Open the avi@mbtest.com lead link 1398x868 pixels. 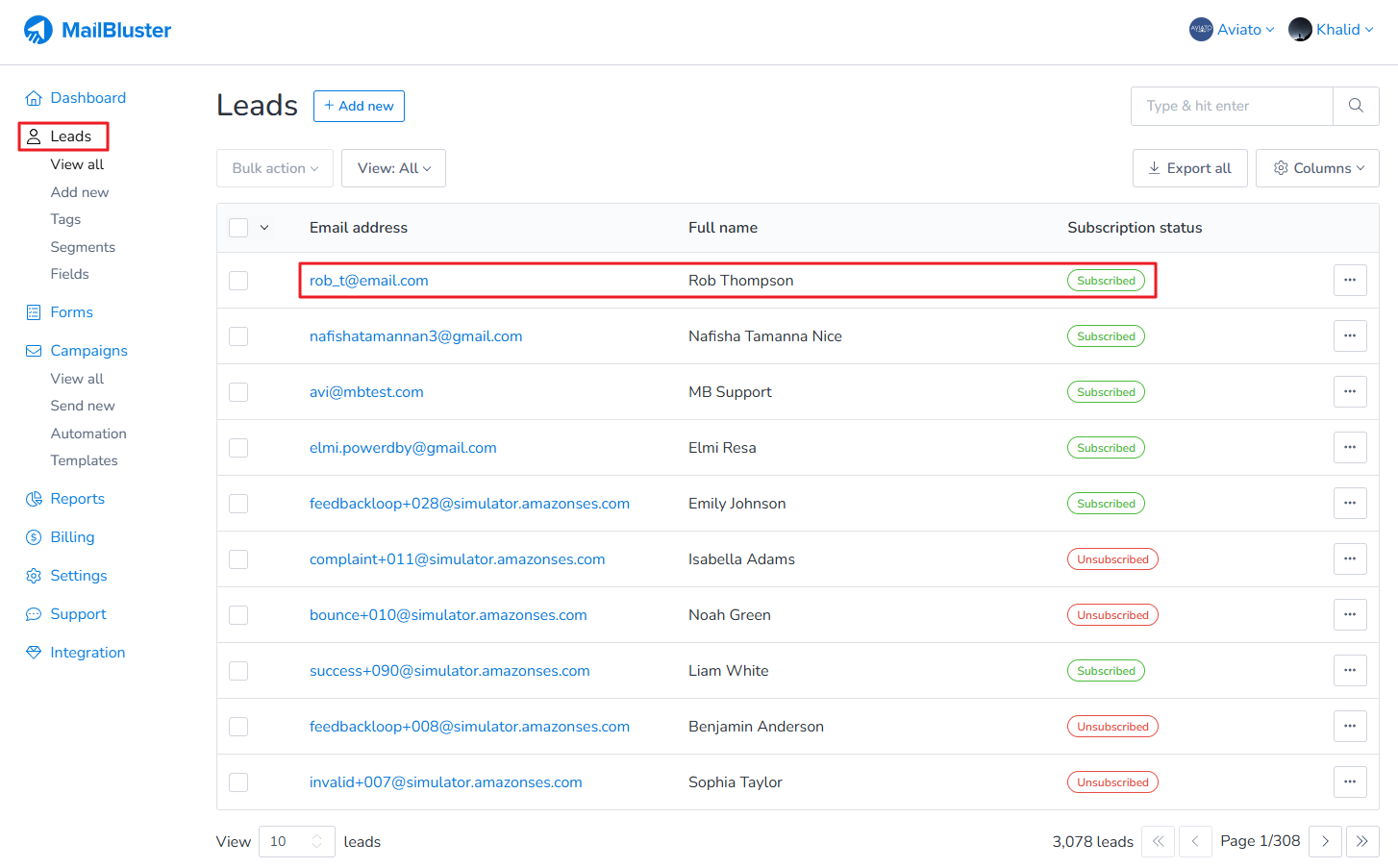[x=366, y=392]
